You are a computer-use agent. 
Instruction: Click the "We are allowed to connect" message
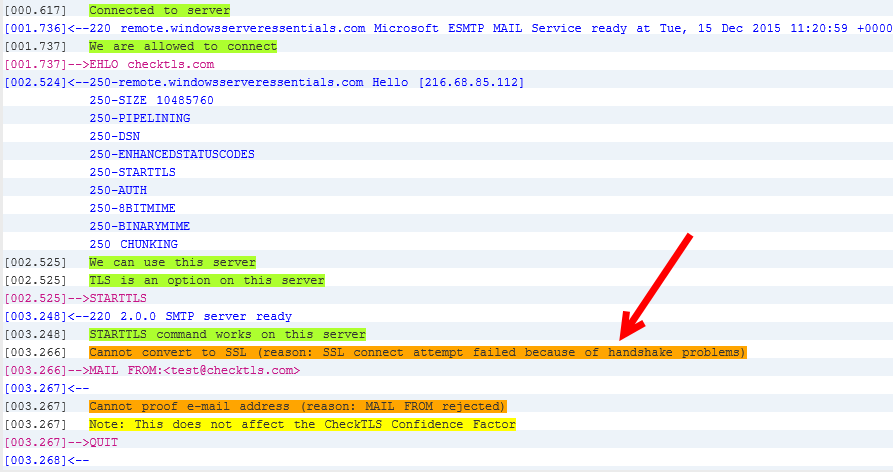click(x=183, y=46)
